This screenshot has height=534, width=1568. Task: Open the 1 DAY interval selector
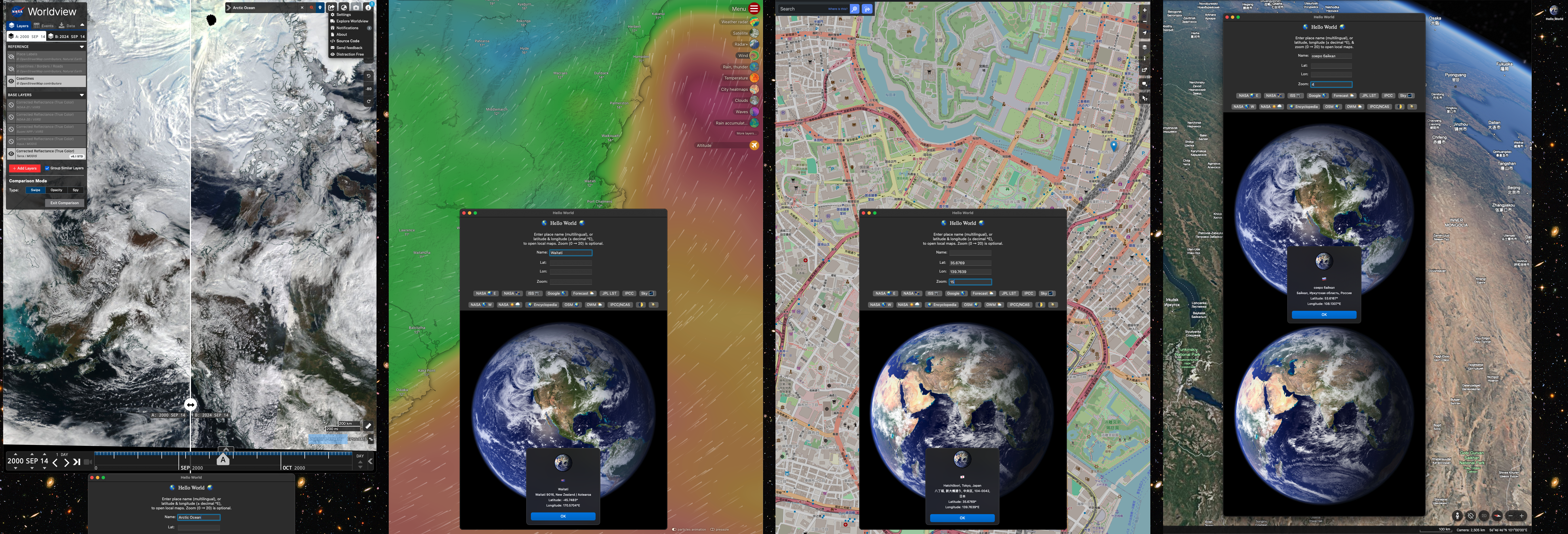[x=62, y=454]
